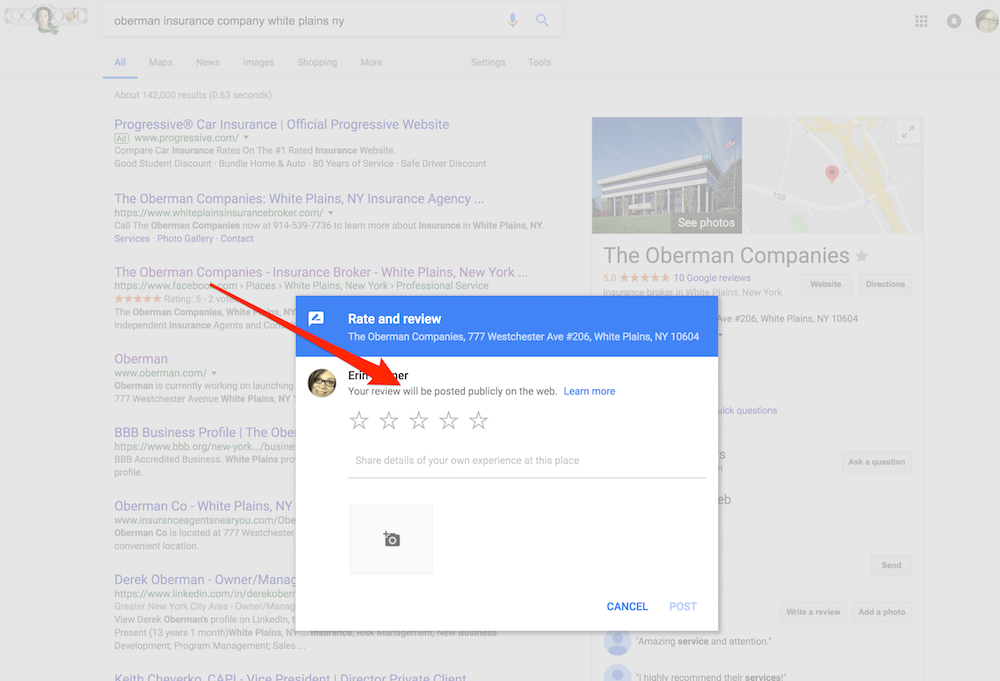The height and width of the screenshot is (681, 1000).
Task: Open Progressive Car Insurance ad result
Action: pyautogui.click(x=281, y=124)
